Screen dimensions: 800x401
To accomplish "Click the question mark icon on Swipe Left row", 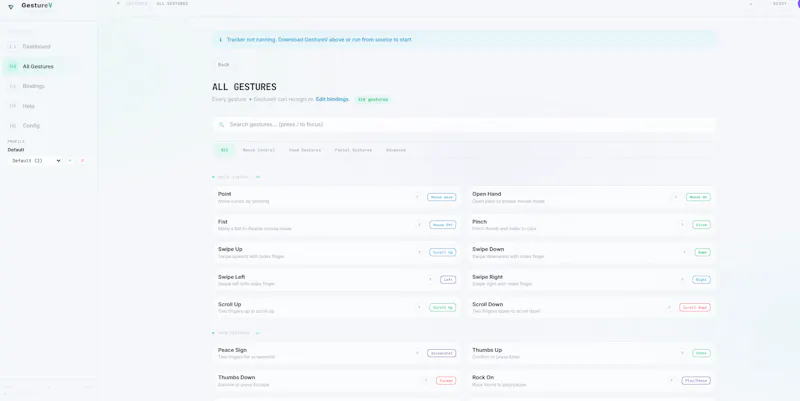I will 430,280.
